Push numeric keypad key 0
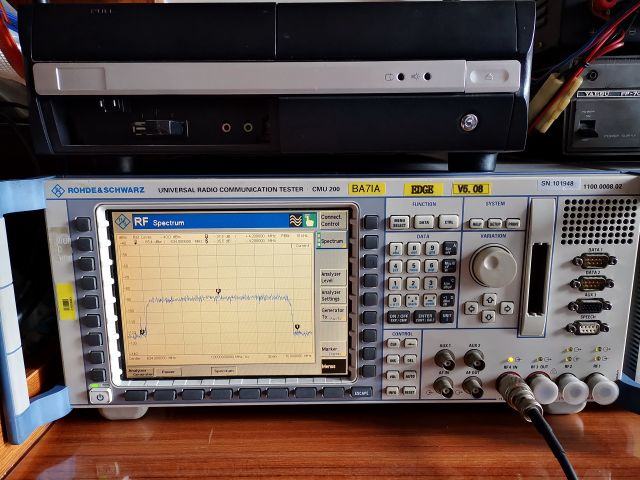This screenshot has height=480, width=640. point(395,301)
